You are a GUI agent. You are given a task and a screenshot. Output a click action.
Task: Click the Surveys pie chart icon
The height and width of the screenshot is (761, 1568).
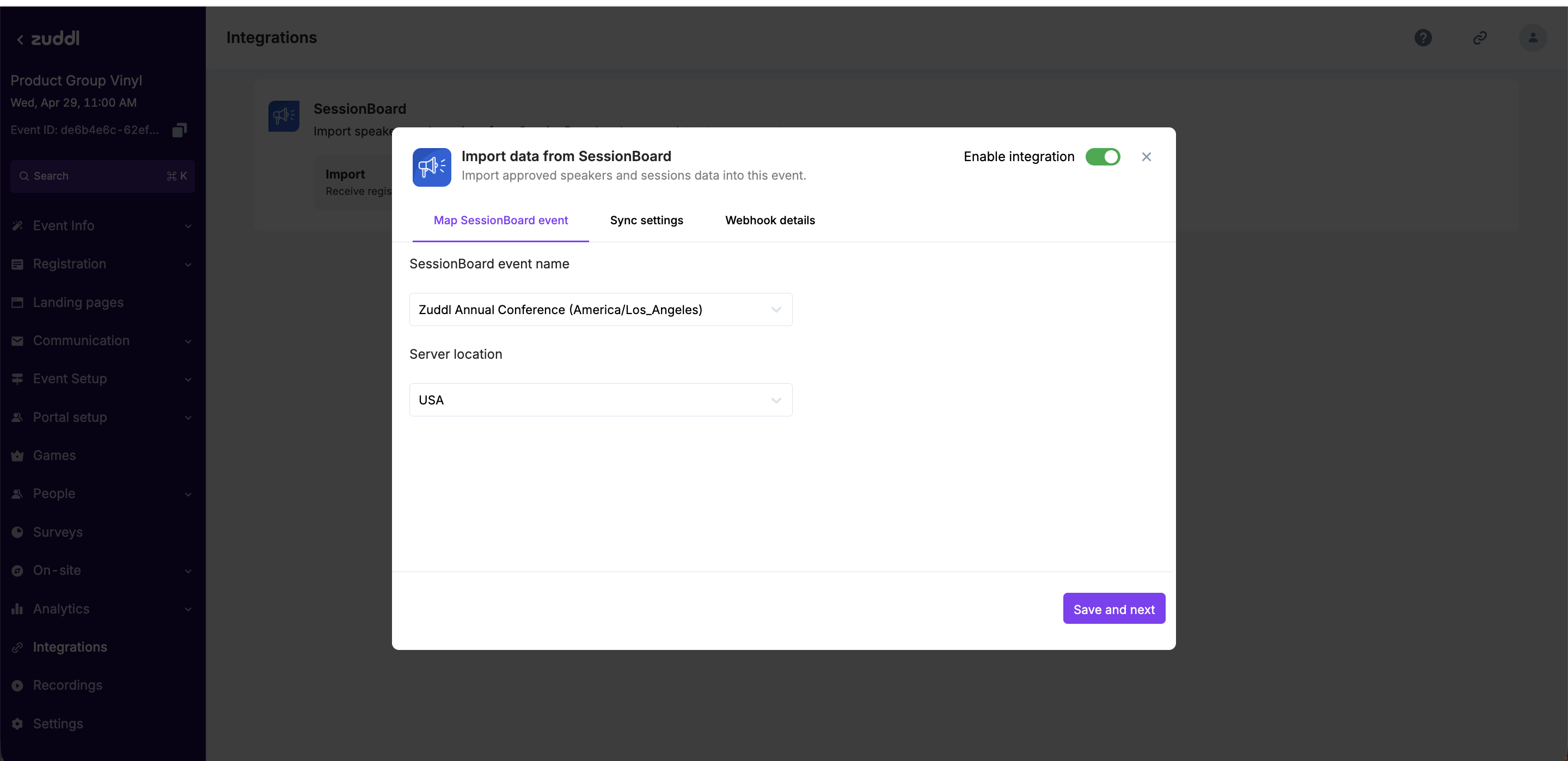coord(17,532)
